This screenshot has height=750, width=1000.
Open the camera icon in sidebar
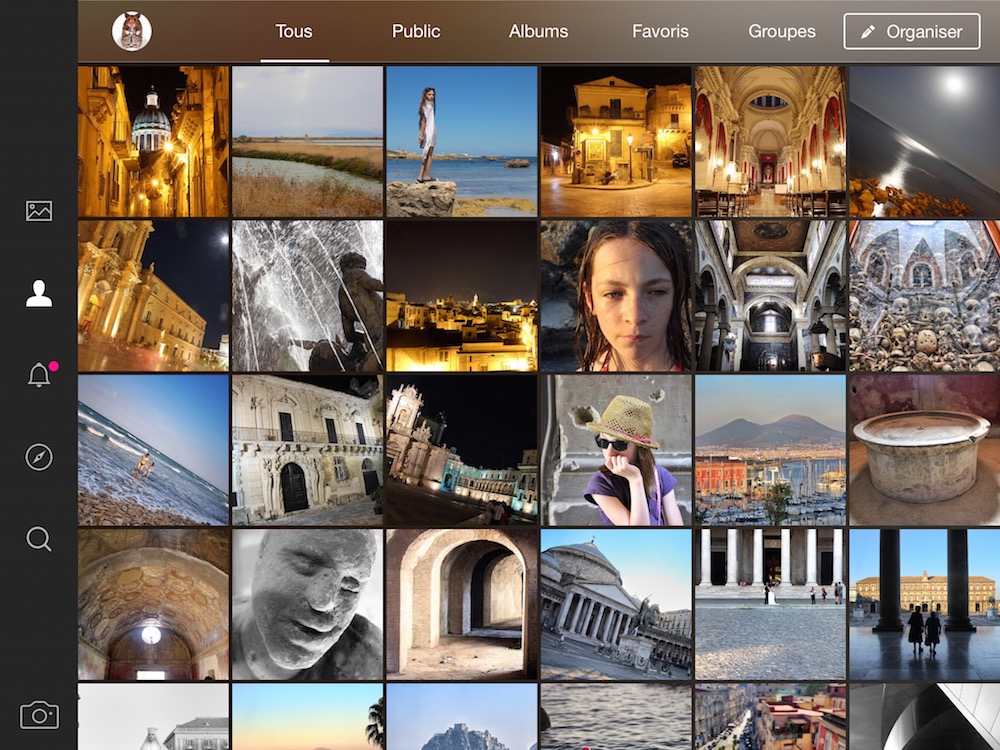coord(40,715)
